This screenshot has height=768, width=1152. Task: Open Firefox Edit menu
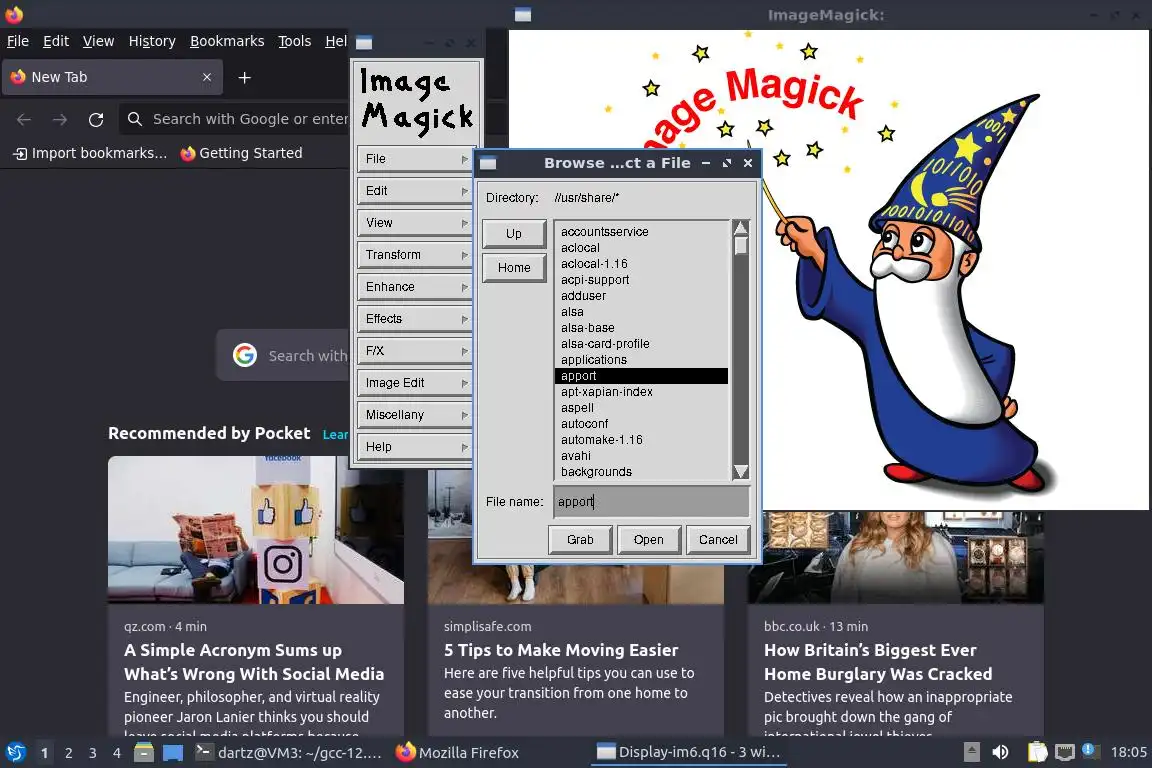(x=56, y=41)
